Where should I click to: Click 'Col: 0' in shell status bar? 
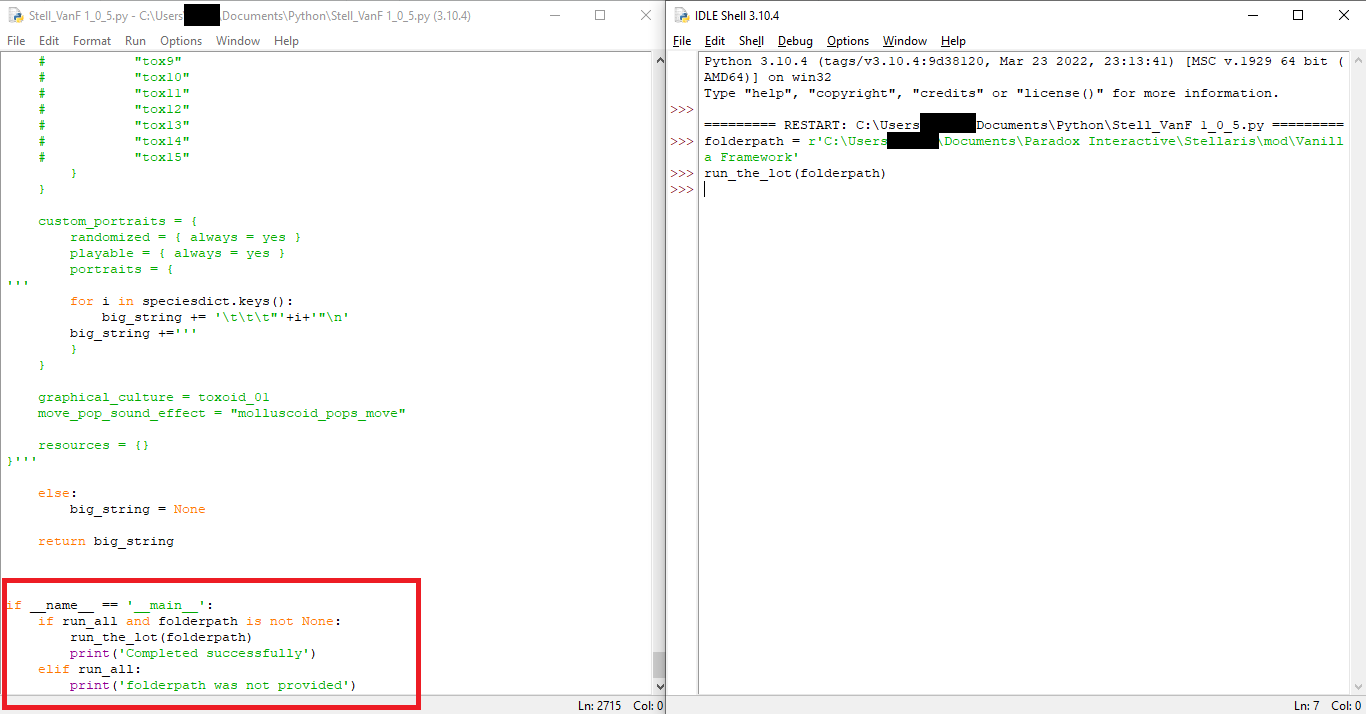[1346, 705]
